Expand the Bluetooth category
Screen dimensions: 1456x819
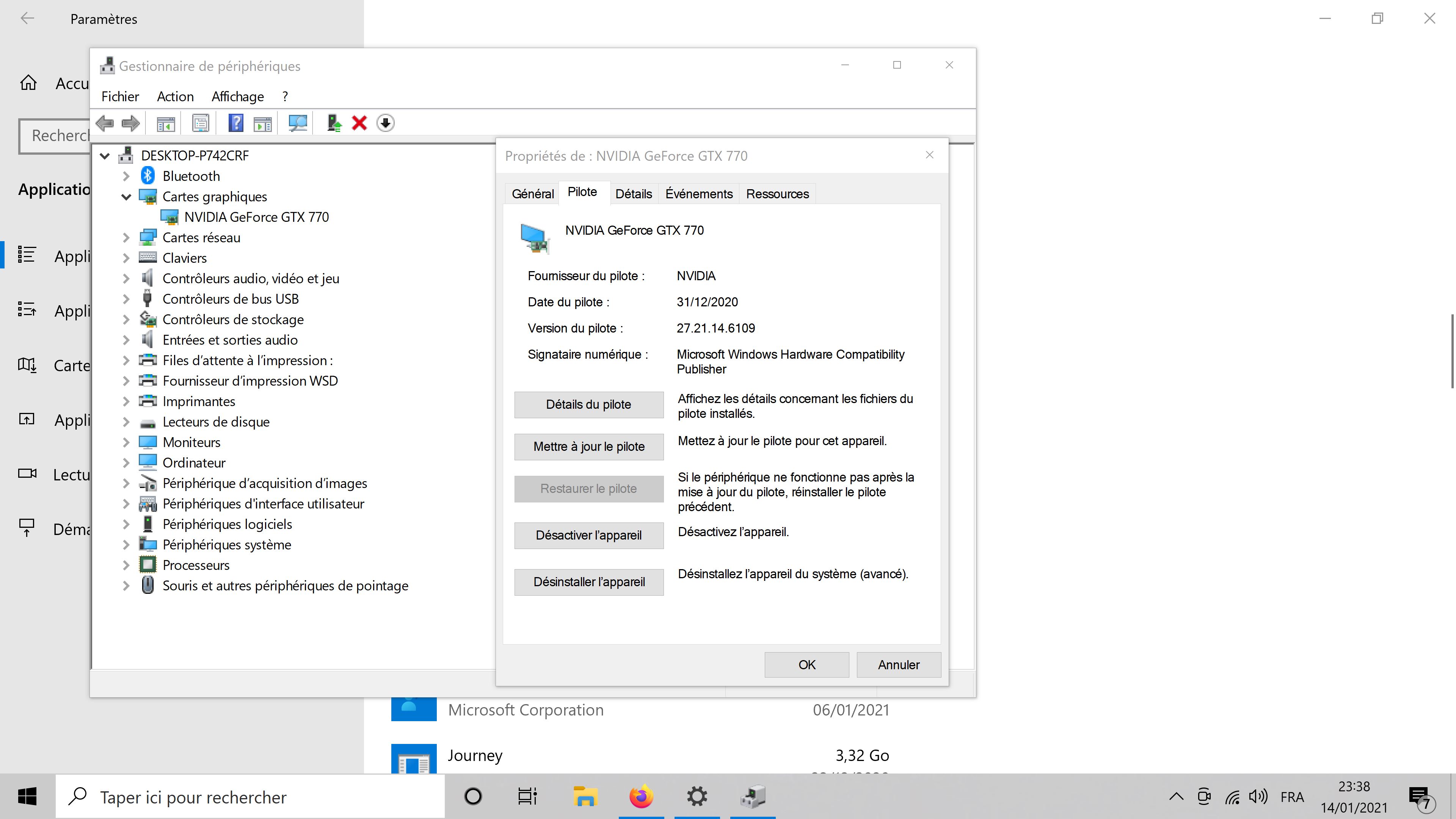coord(126,176)
